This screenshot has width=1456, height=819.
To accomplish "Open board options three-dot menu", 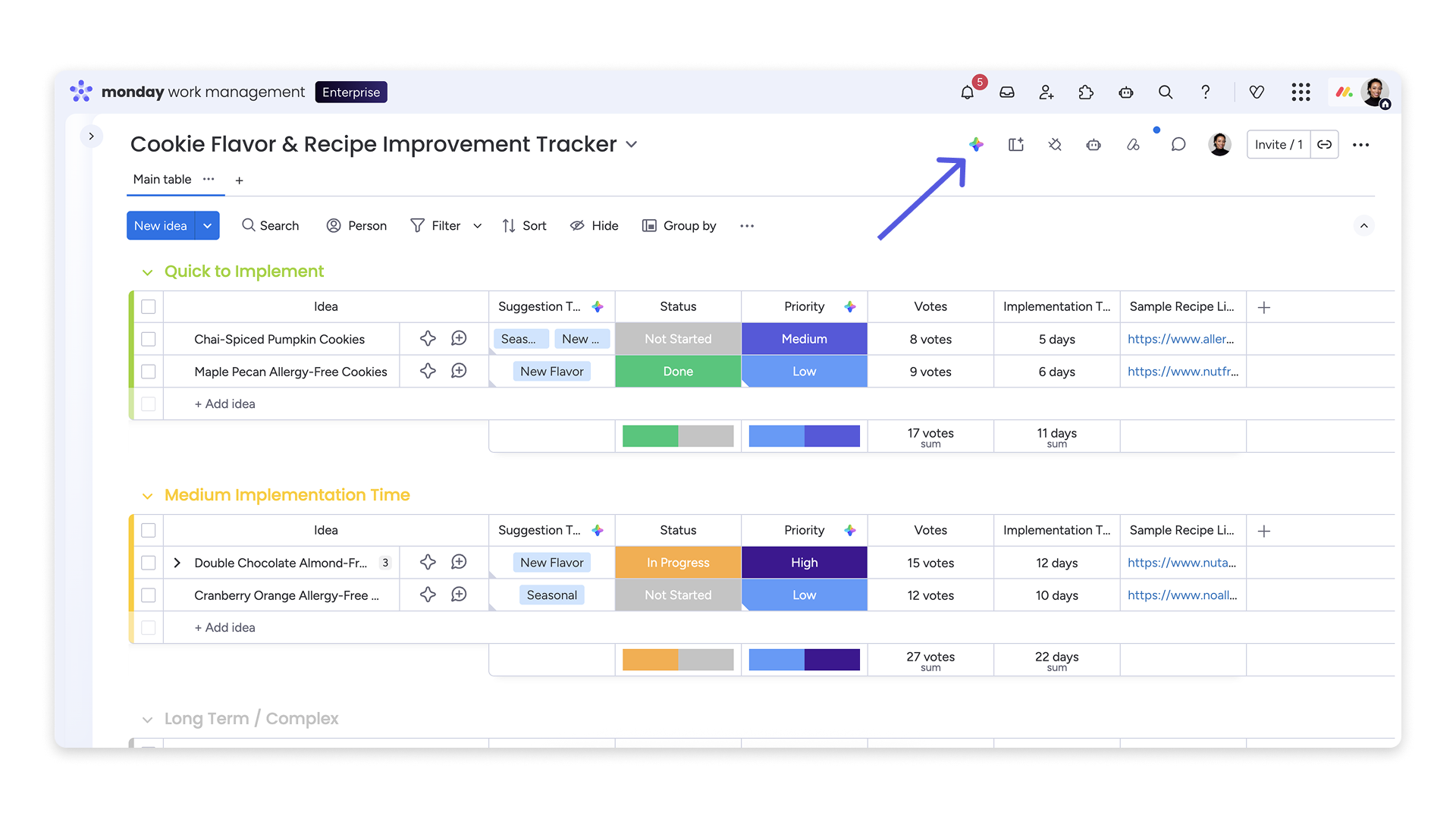I will [1360, 145].
